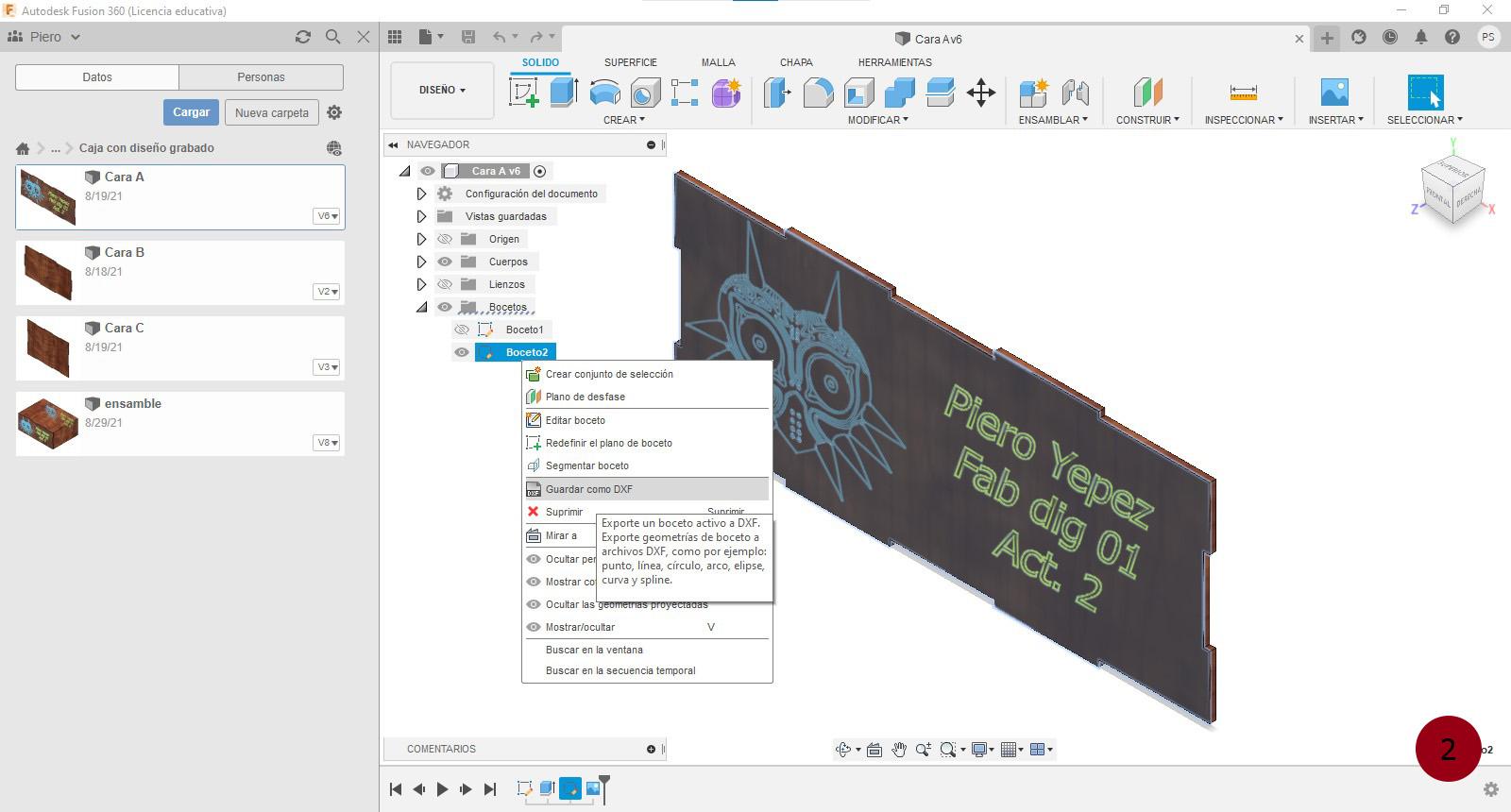Toggle visibility of Lienzos folder
Image resolution: width=1511 pixels, height=812 pixels.
pyautogui.click(x=445, y=284)
